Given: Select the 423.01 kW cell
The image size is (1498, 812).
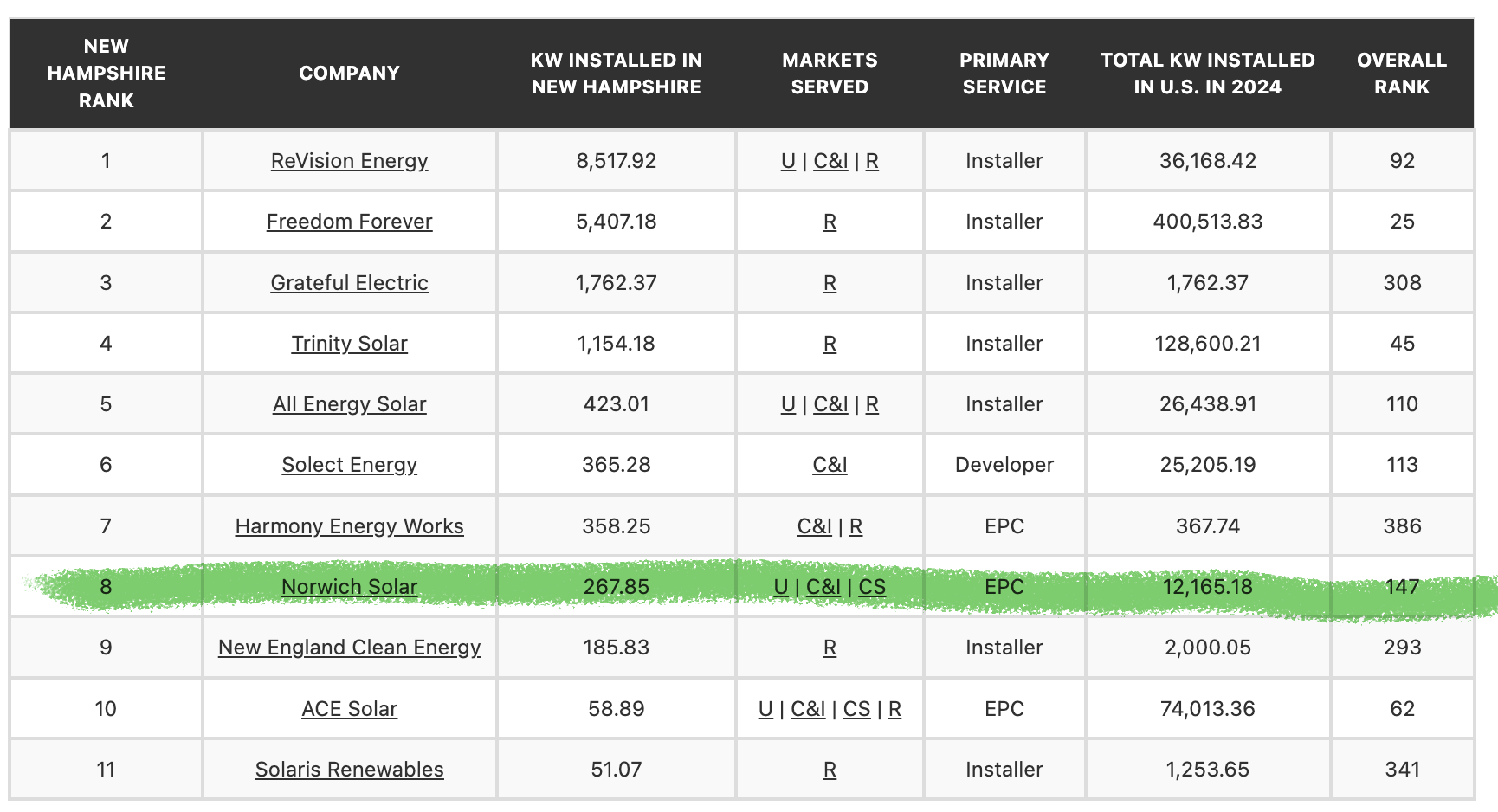Looking at the screenshot, I should (x=617, y=404).
